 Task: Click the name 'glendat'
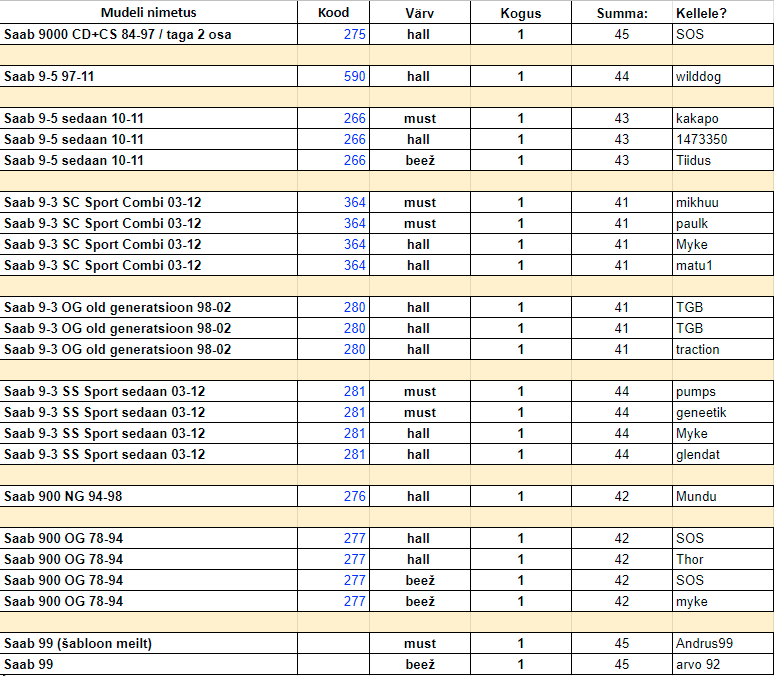[697, 454]
